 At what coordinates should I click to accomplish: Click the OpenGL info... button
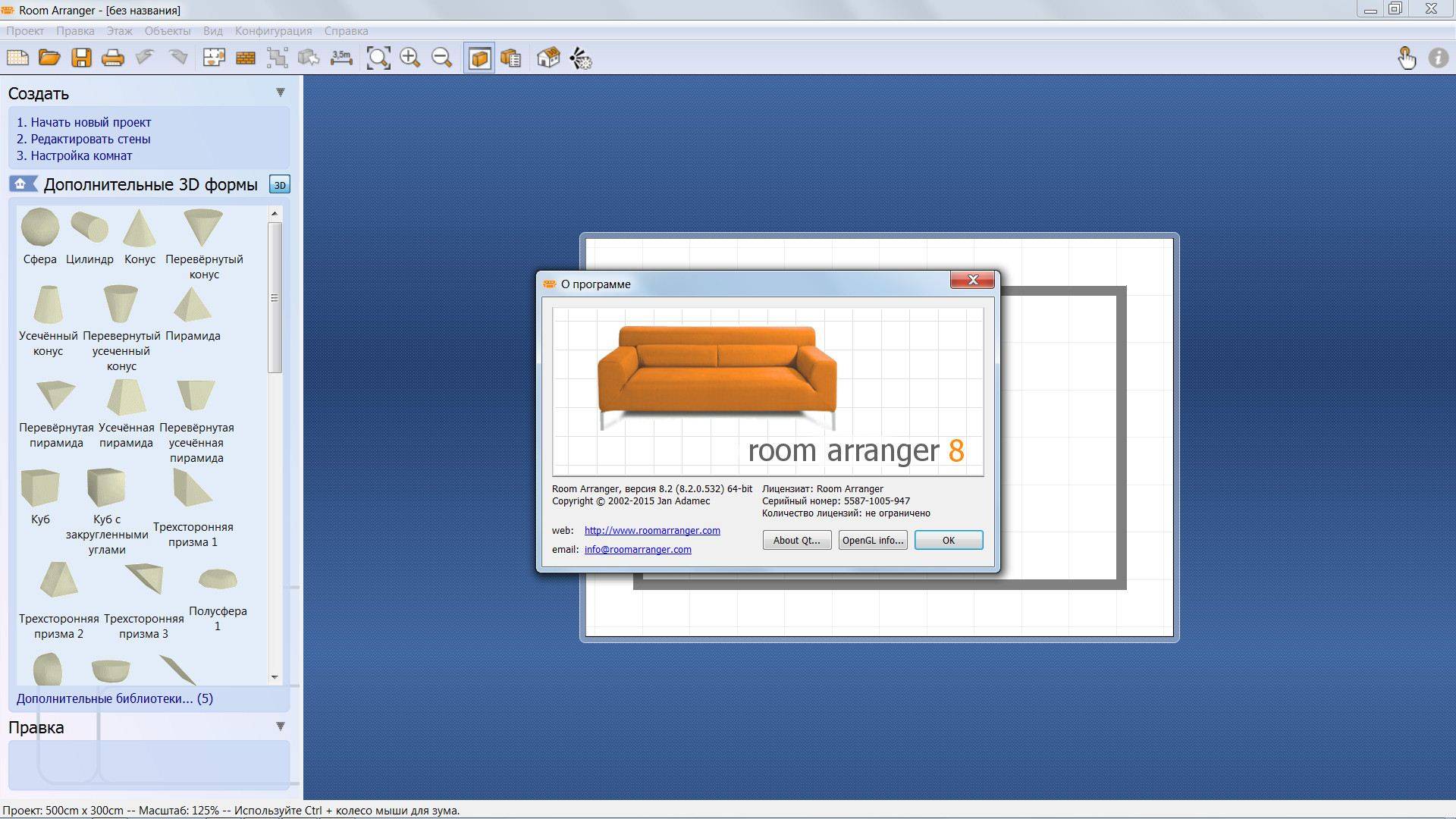pyautogui.click(x=873, y=540)
